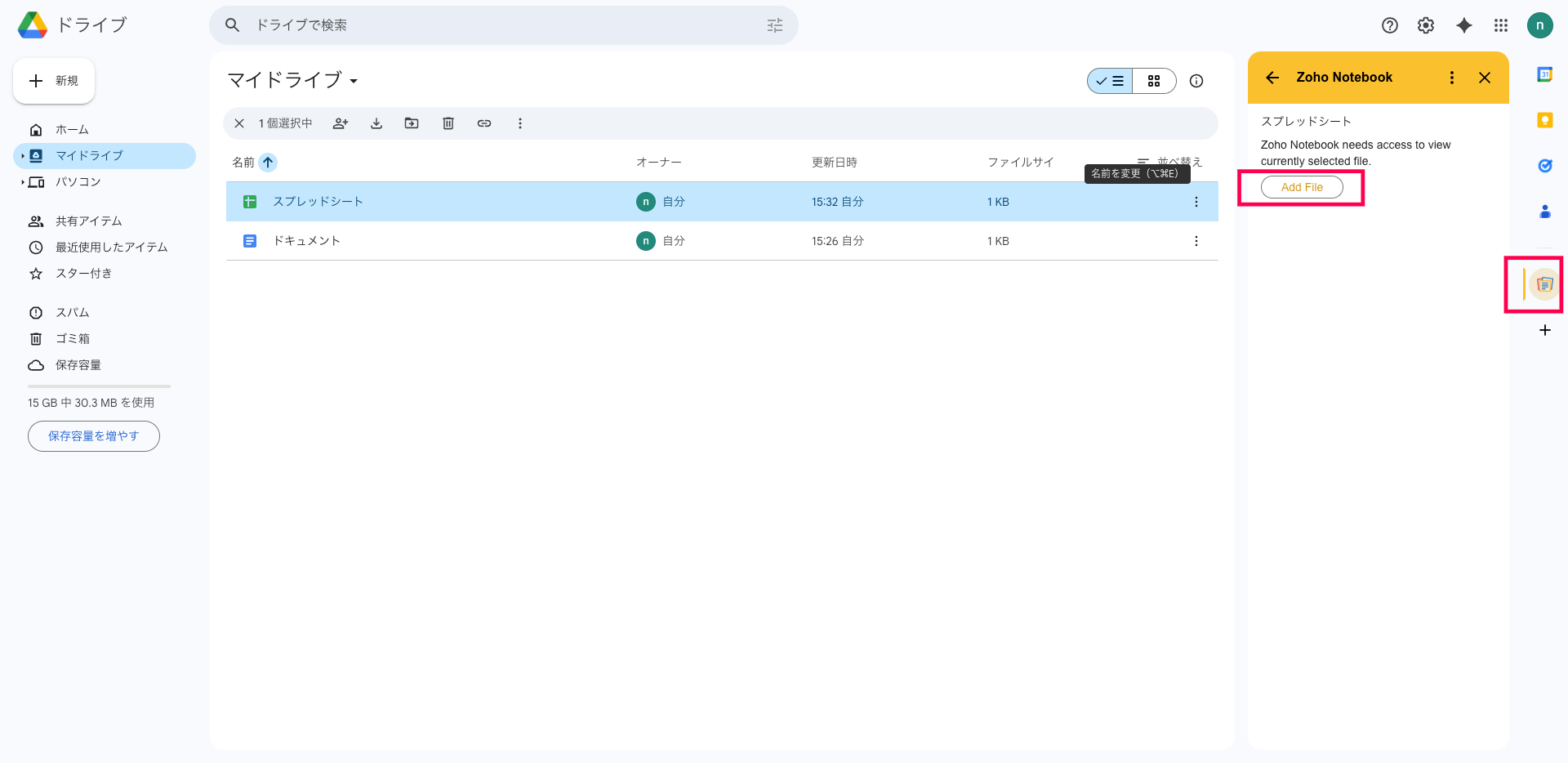This screenshot has height=763, width=1568.
Task: Click the storage usage bar
Action: pyautogui.click(x=99, y=386)
